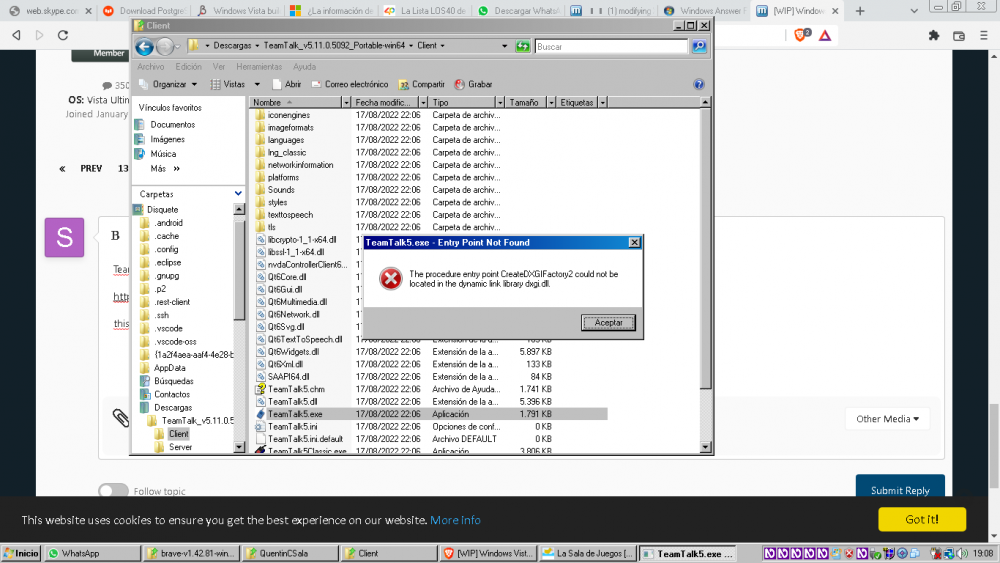
Task: Click the explorer help question mark icon
Action: [699, 85]
